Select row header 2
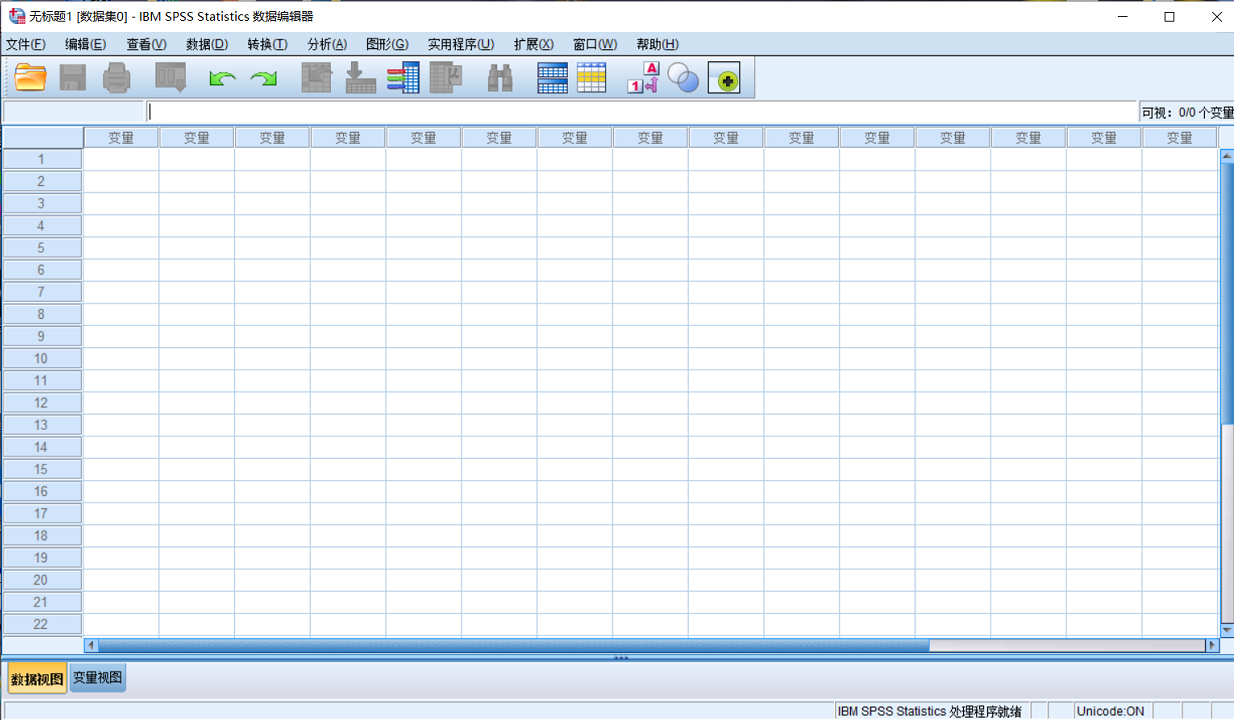Screen dimensions: 1234x720 [42, 181]
